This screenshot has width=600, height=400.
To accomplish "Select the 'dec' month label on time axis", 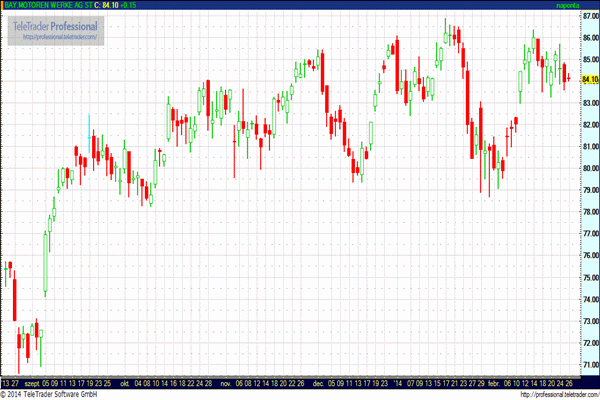I will coord(318,384).
